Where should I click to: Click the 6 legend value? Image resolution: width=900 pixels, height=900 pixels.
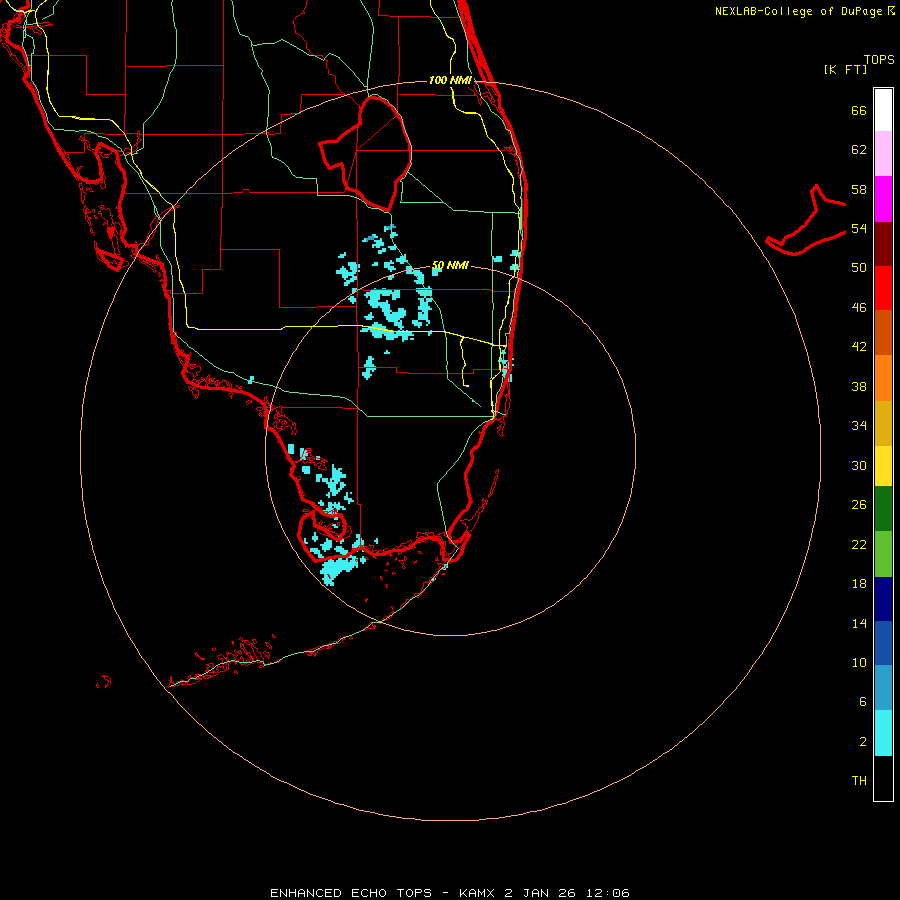(x=862, y=701)
